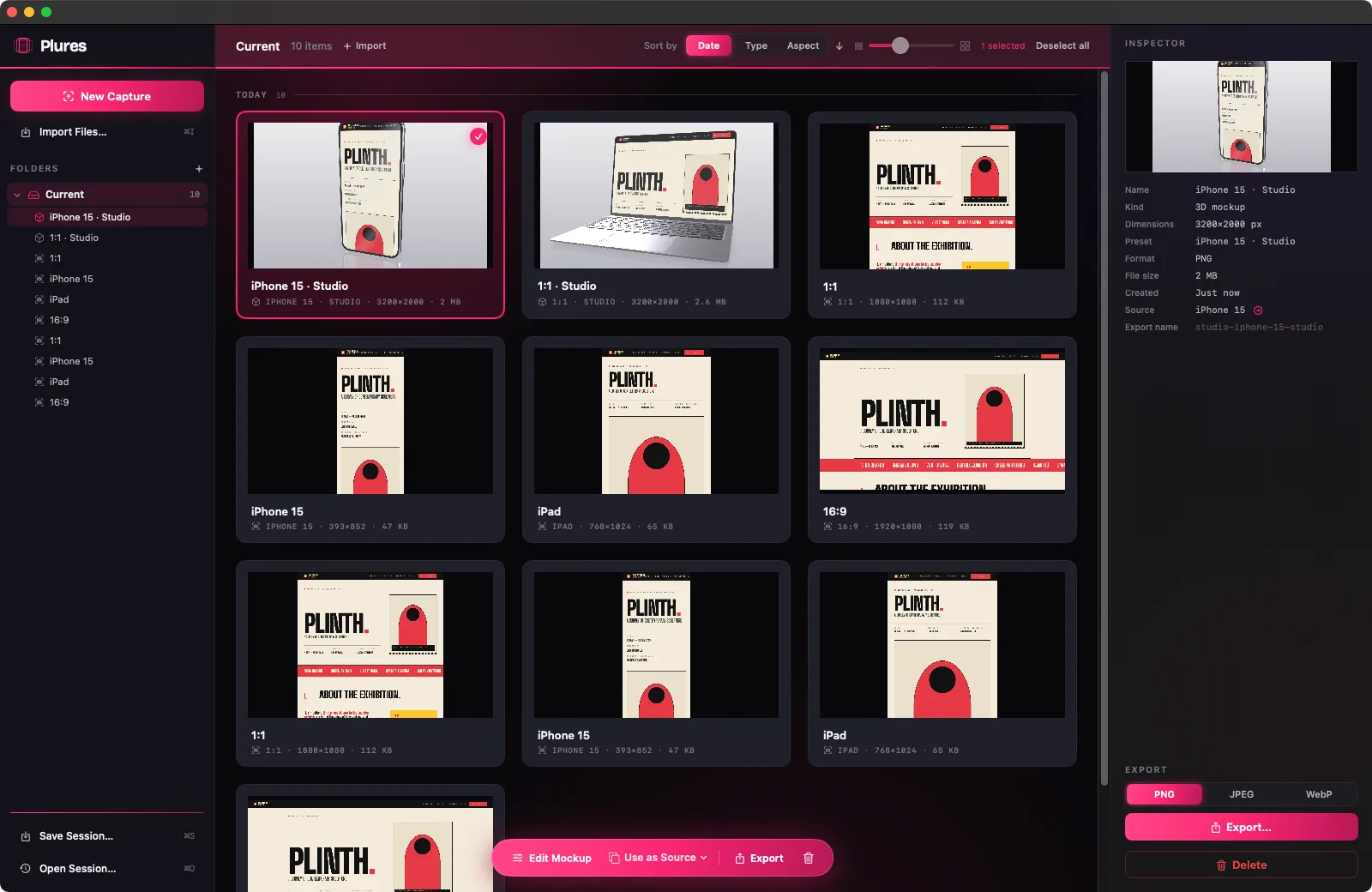The width and height of the screenshot is (1372, 892).
Task: Click the Plures logo icon
Action: 23,45
